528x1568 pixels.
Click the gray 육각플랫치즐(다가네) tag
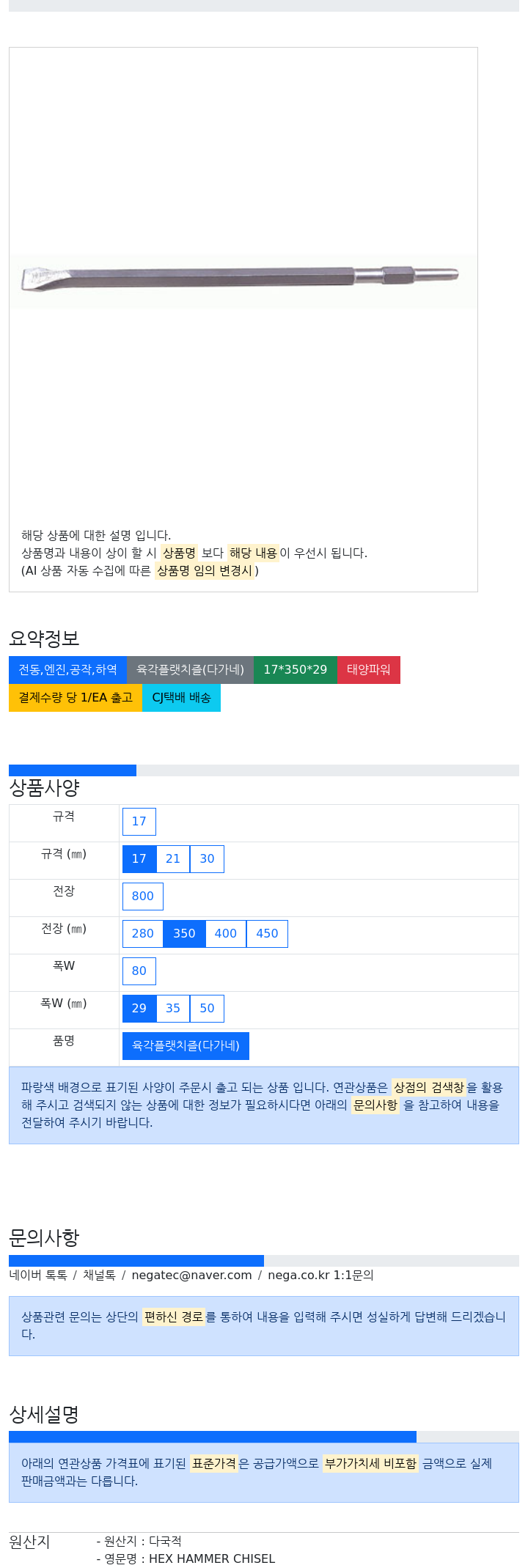(190, 670)
